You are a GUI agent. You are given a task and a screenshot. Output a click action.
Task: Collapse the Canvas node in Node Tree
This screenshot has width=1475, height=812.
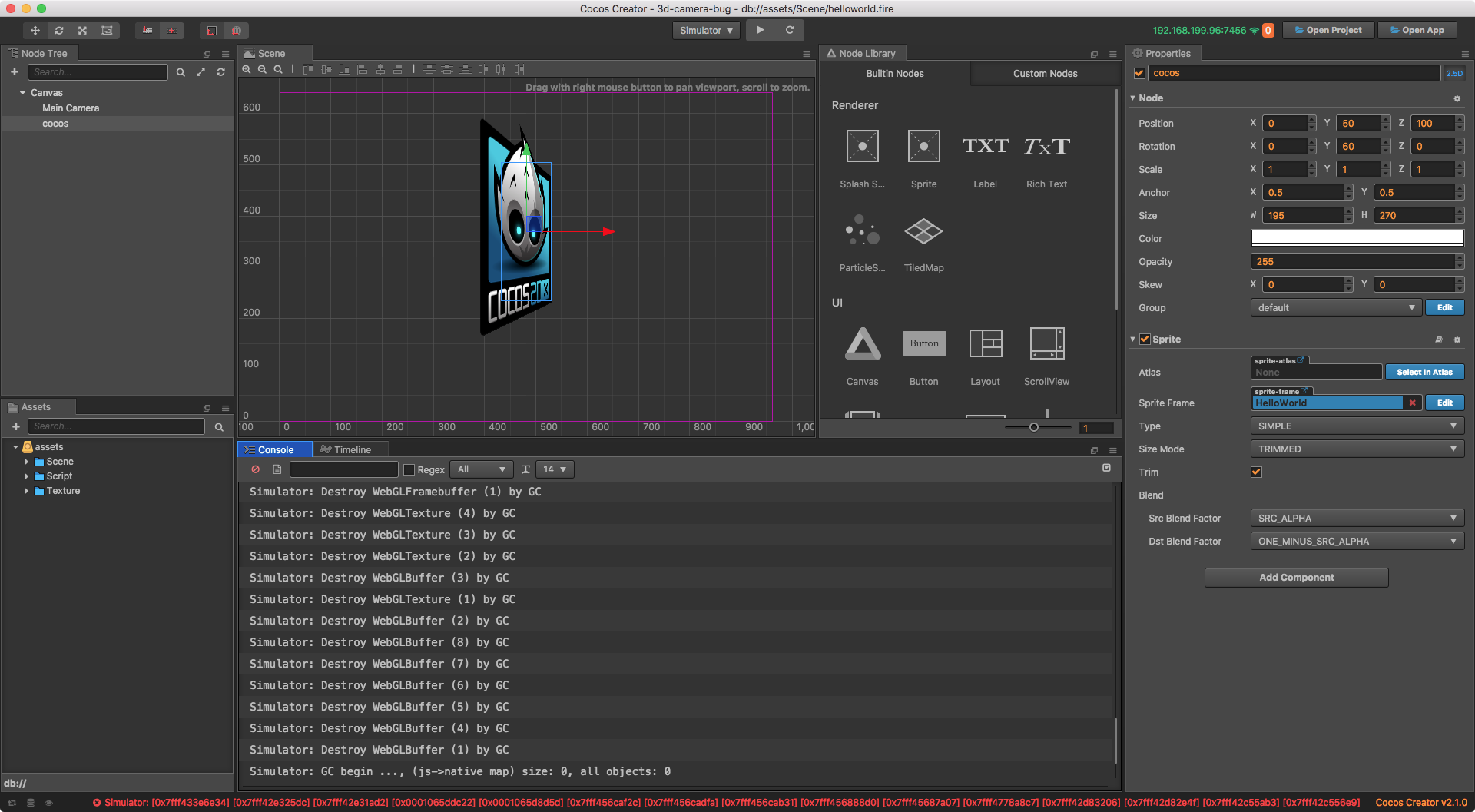point(22,93)
